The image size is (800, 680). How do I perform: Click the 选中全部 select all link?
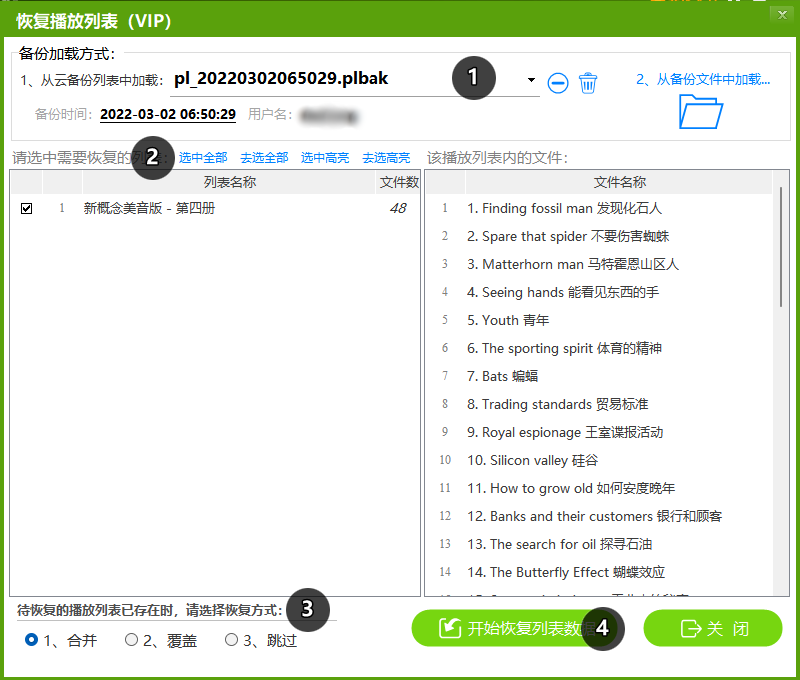[203, 158]
